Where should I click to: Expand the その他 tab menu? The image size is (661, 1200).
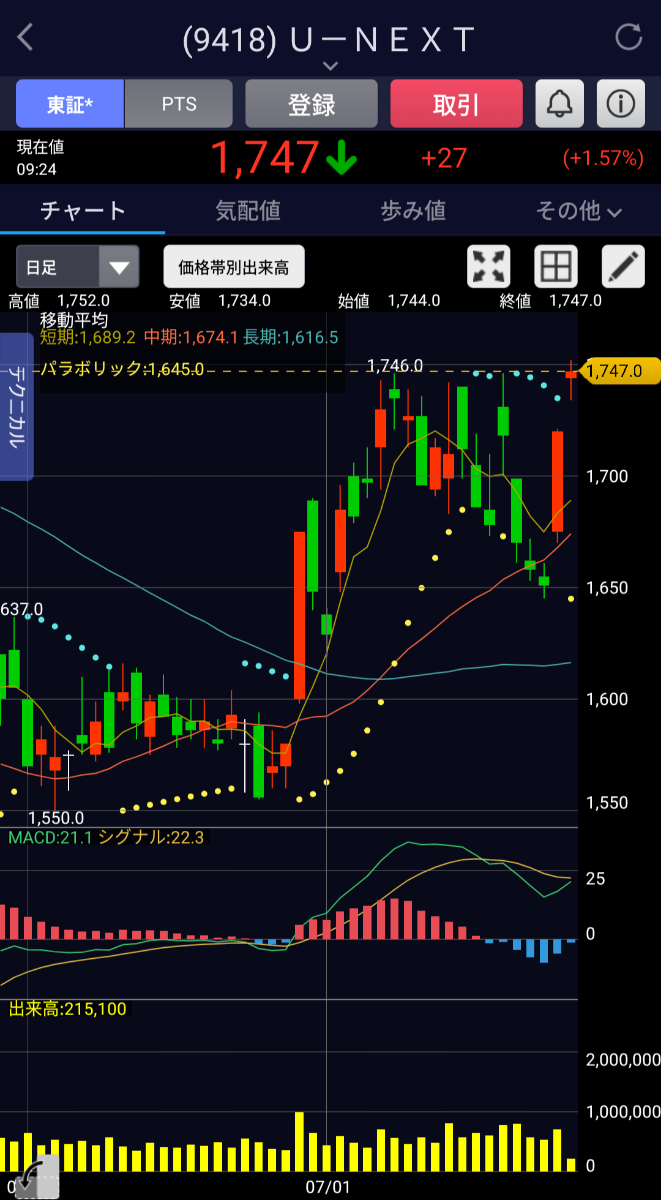click(x=579, y=211)
